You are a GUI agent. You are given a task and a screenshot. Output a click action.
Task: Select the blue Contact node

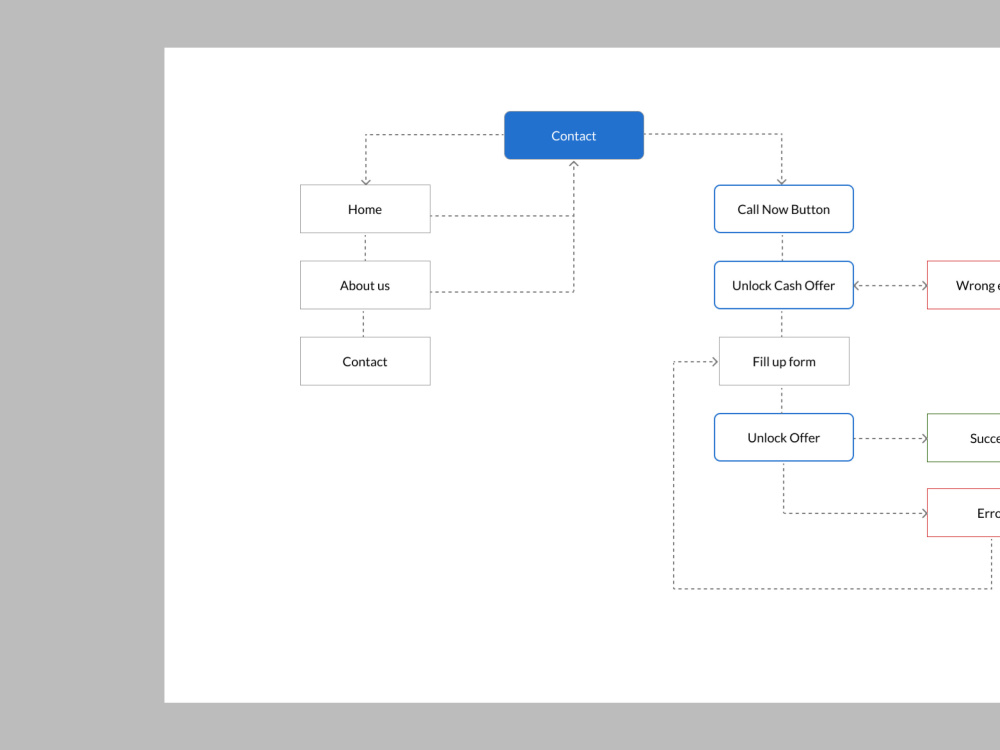(573, 135)
